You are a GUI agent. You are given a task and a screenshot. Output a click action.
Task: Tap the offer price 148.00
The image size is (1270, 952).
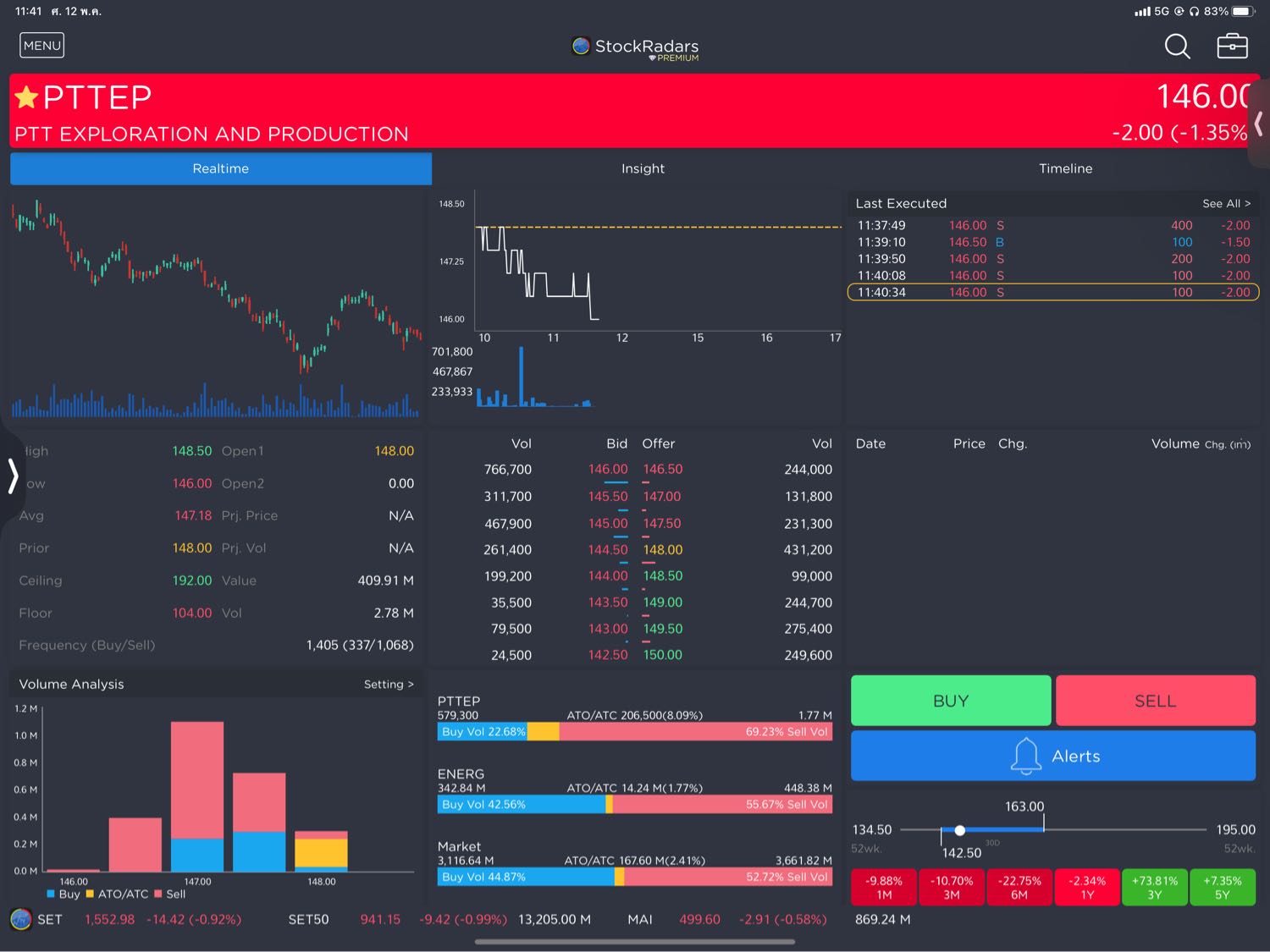(x=662, y=550)
